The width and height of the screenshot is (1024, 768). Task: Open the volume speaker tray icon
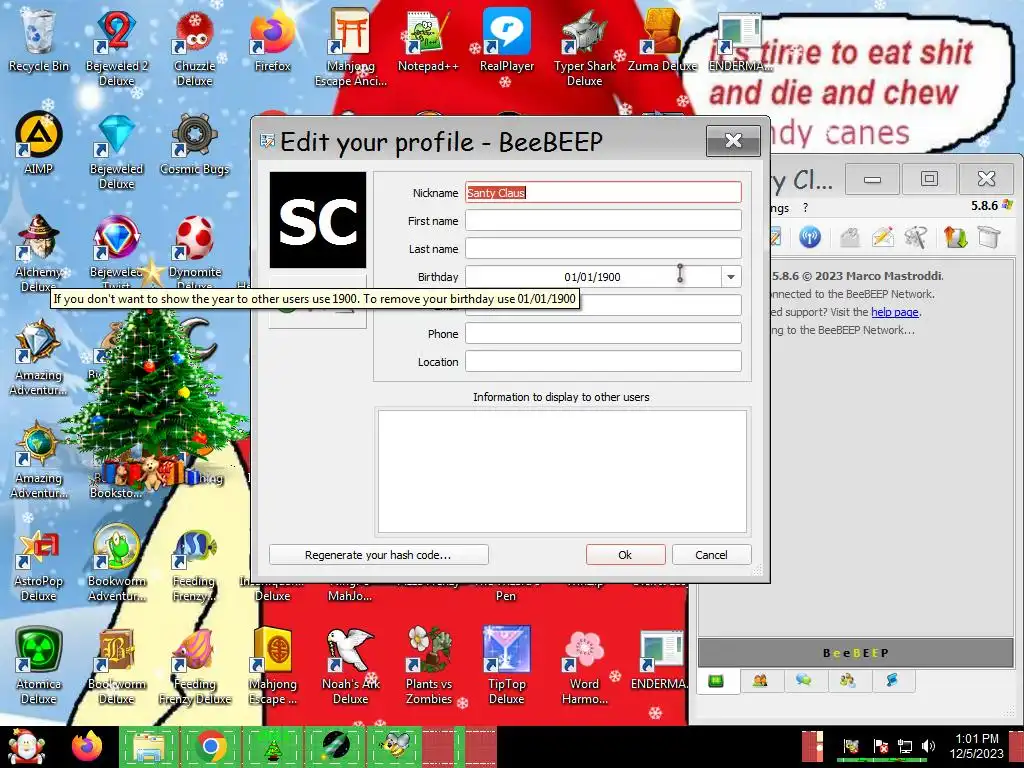(928, 746)
